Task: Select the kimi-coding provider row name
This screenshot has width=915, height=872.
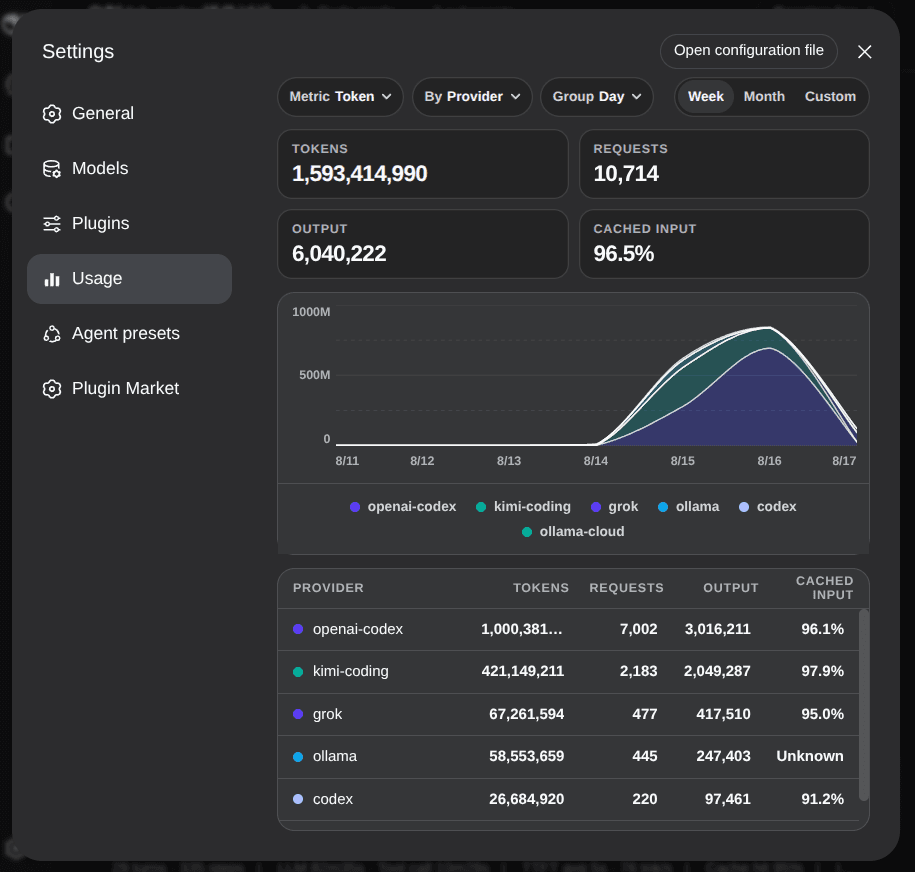Action: 351,671
